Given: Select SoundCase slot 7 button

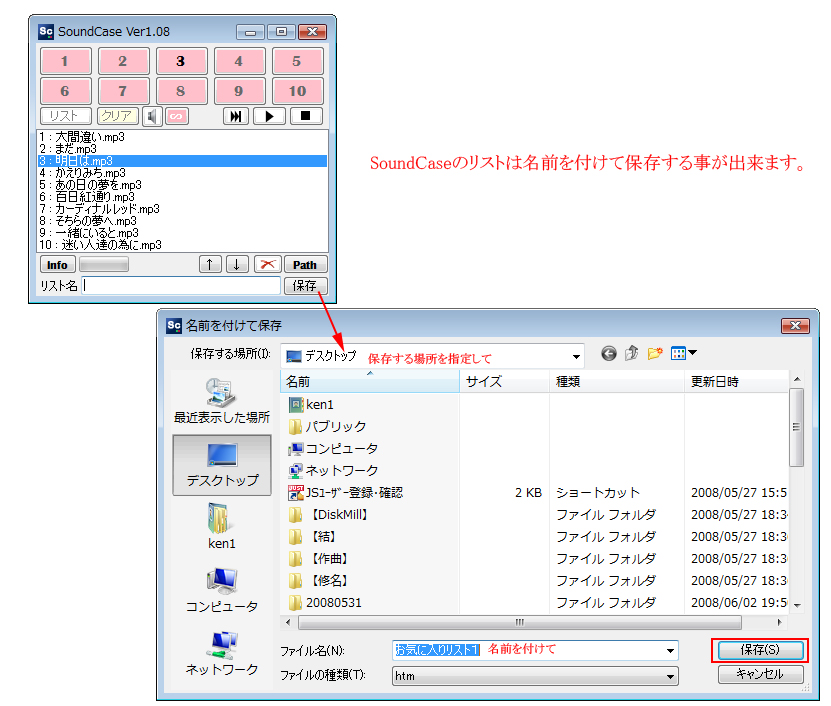Looking at the screenshot, I should pos(123,91).
